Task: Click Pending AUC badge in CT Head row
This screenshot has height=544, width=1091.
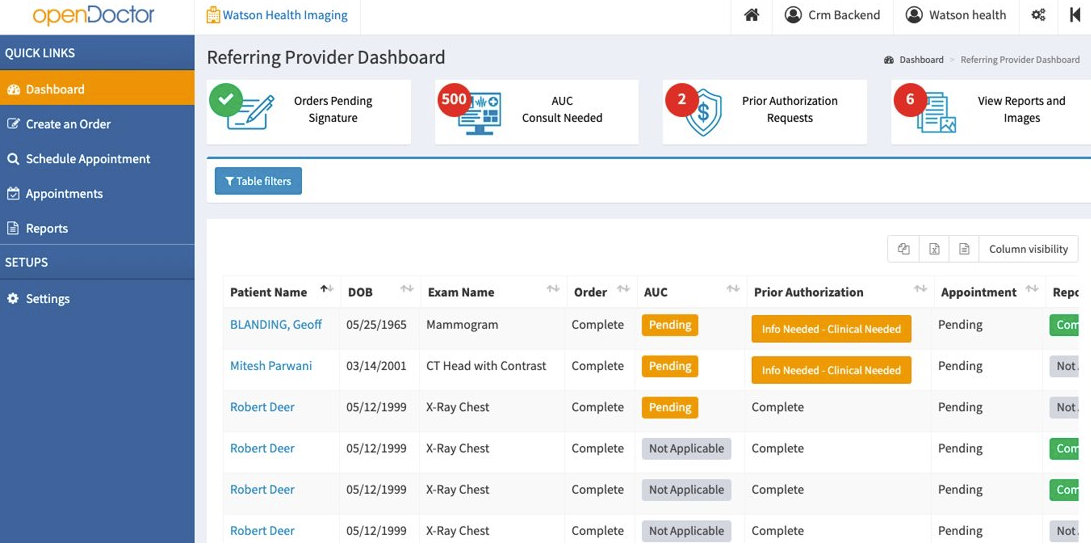Action: click(669, 366)
